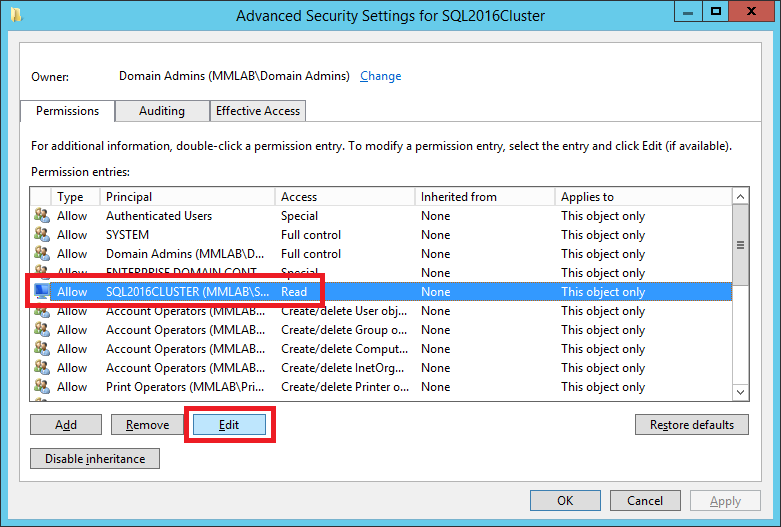Click icon of Account Operators Create/delete User entry
Image resolution: width=781 pixels, height=527 pixels.
pyautogui.click(x=41, y=311)
